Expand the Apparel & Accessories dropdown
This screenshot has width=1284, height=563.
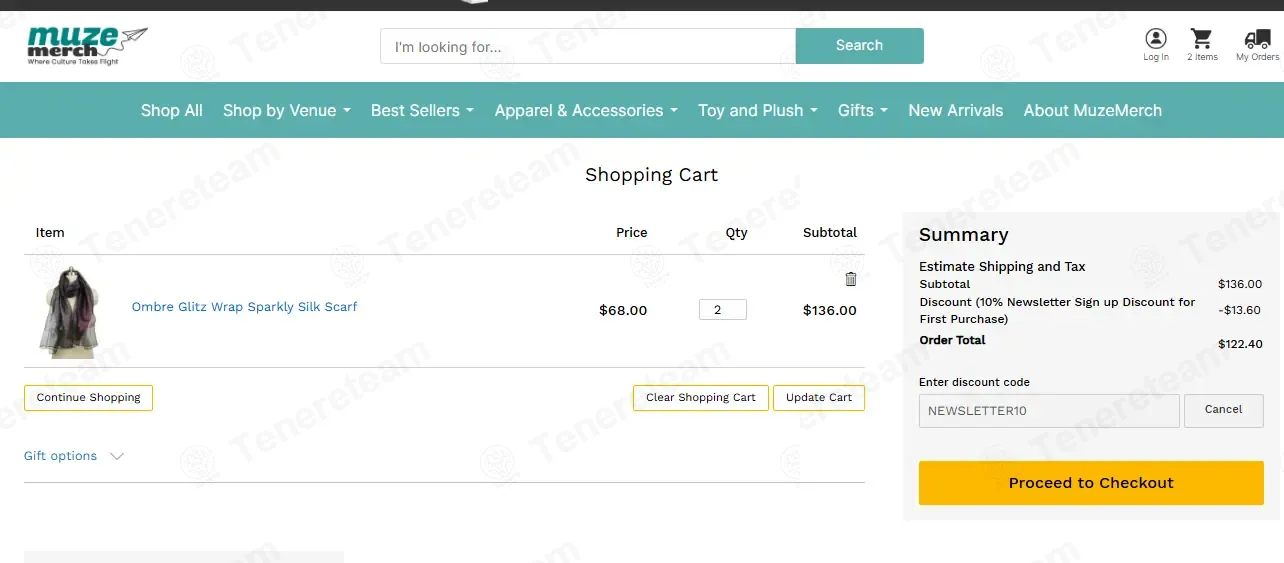586,110
